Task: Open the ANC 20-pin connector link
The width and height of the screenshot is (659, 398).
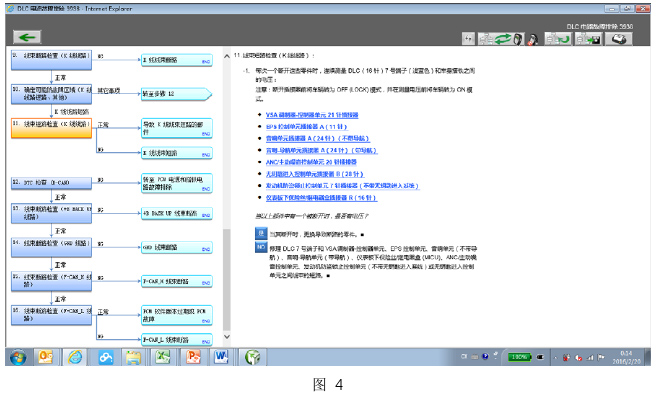Action: [311, 162]
